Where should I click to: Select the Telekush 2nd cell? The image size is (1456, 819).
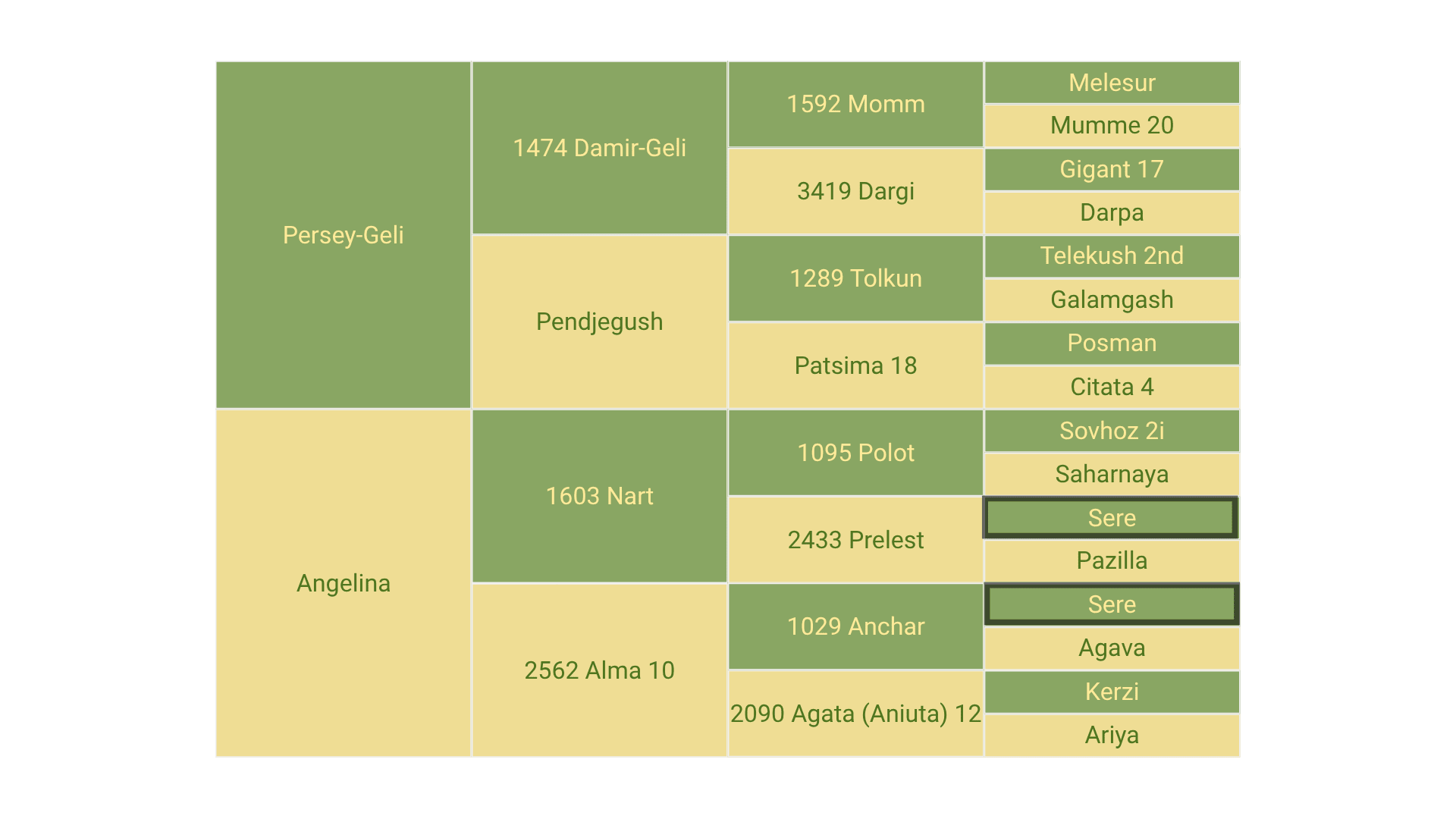[1112, 256]
